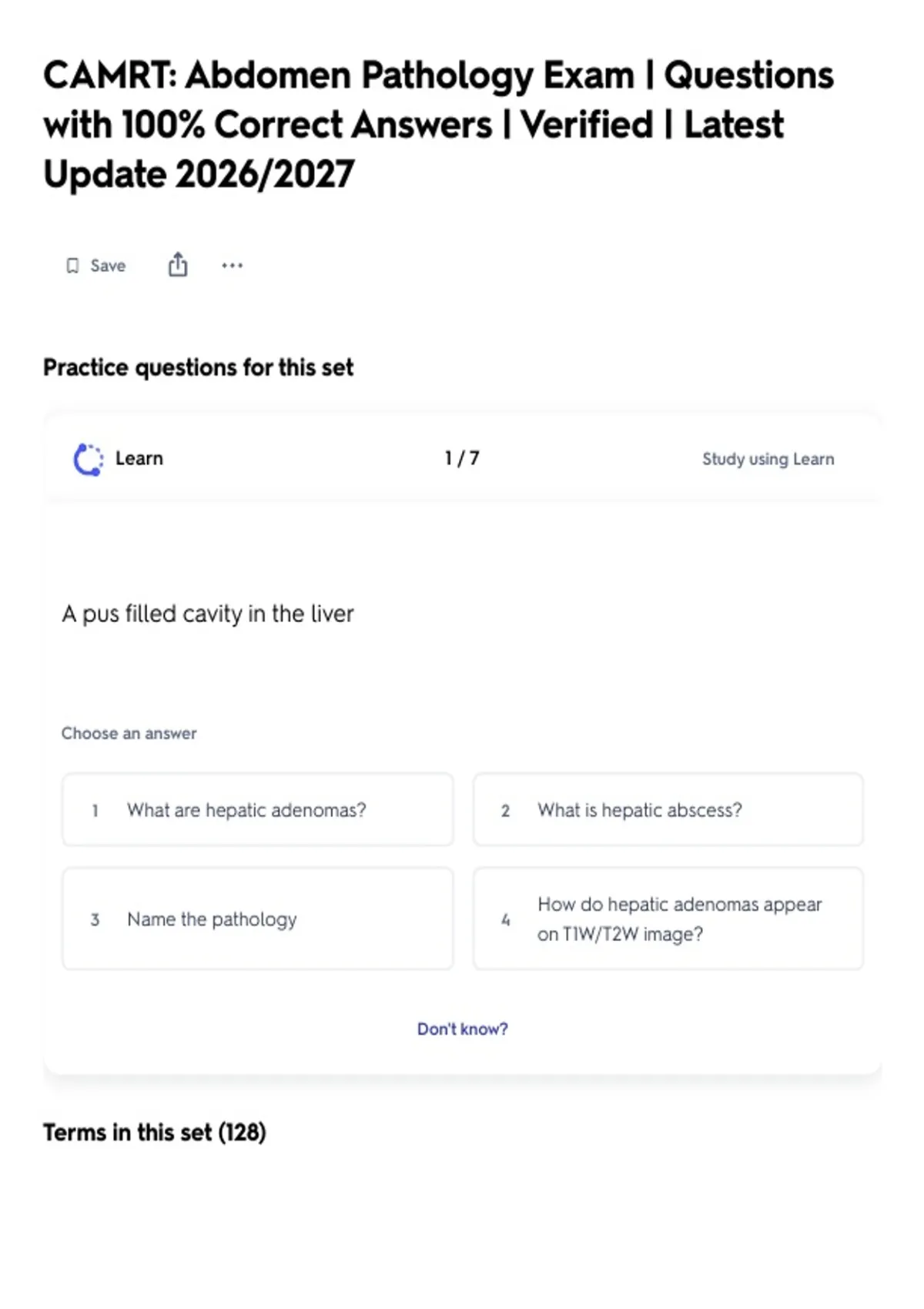Click the bookmark Save icon
Viewport: 924px width, 1309px height.
(72, 266)
